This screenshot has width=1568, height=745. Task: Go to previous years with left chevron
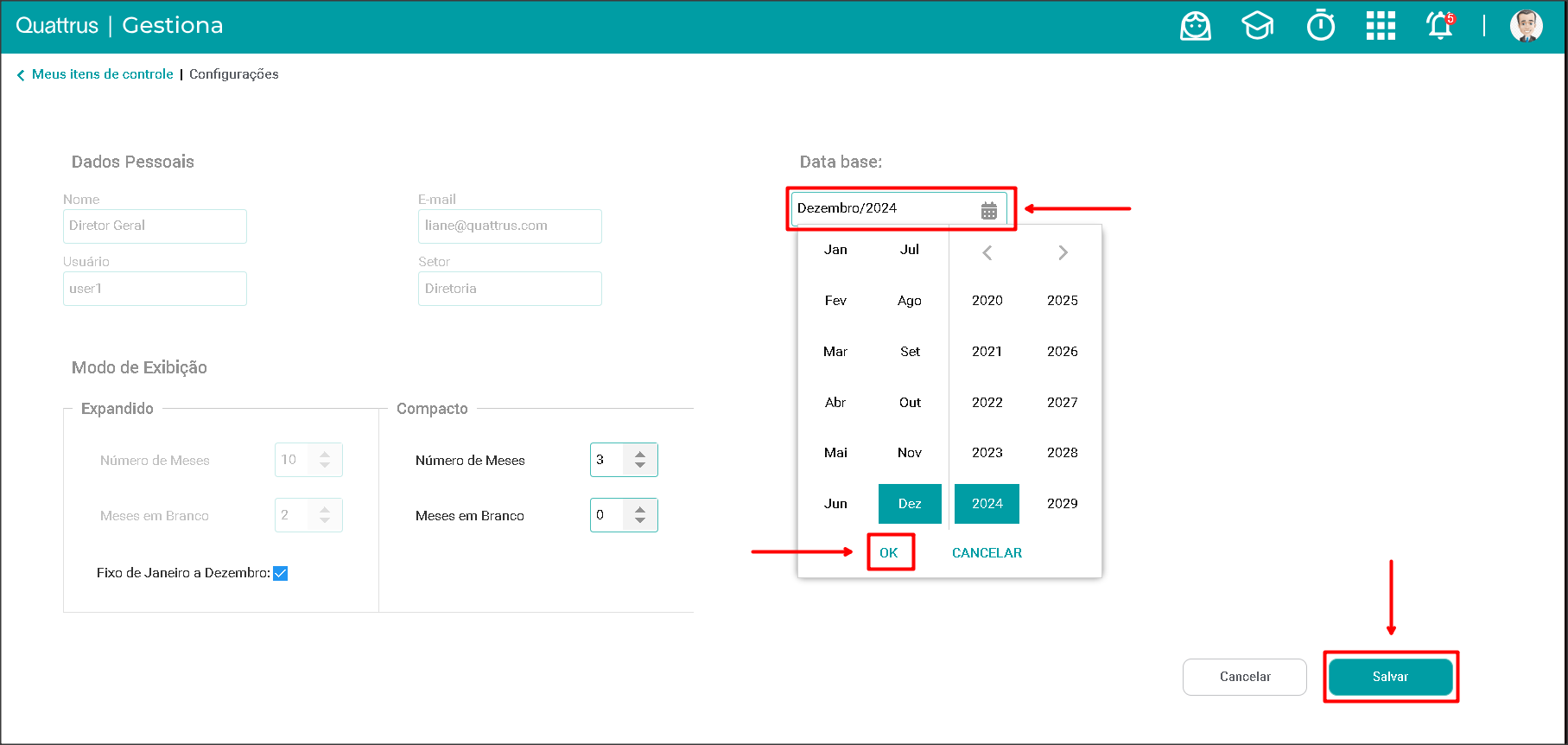(987, 252)
